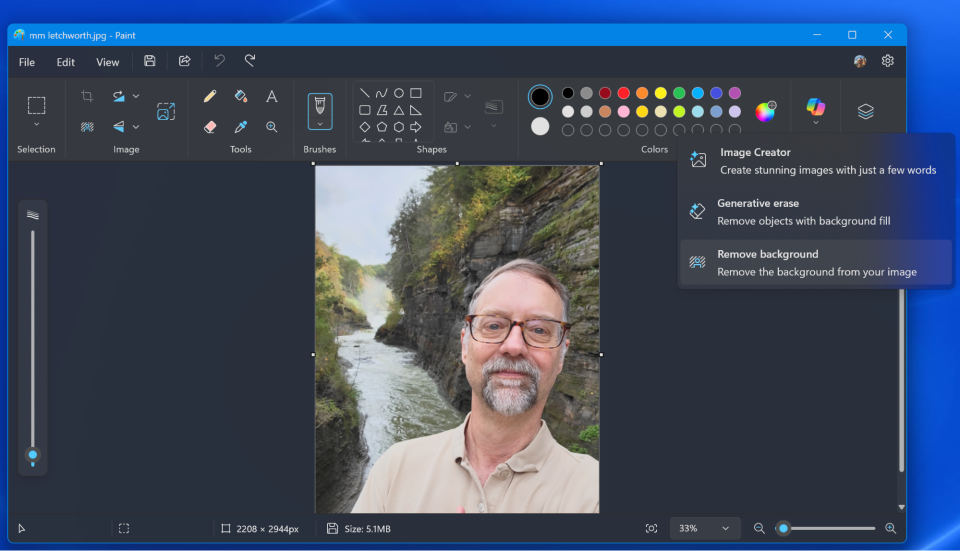Click the Copilot icon
Viewport: 960px width, 551px height.
point(816,107)
